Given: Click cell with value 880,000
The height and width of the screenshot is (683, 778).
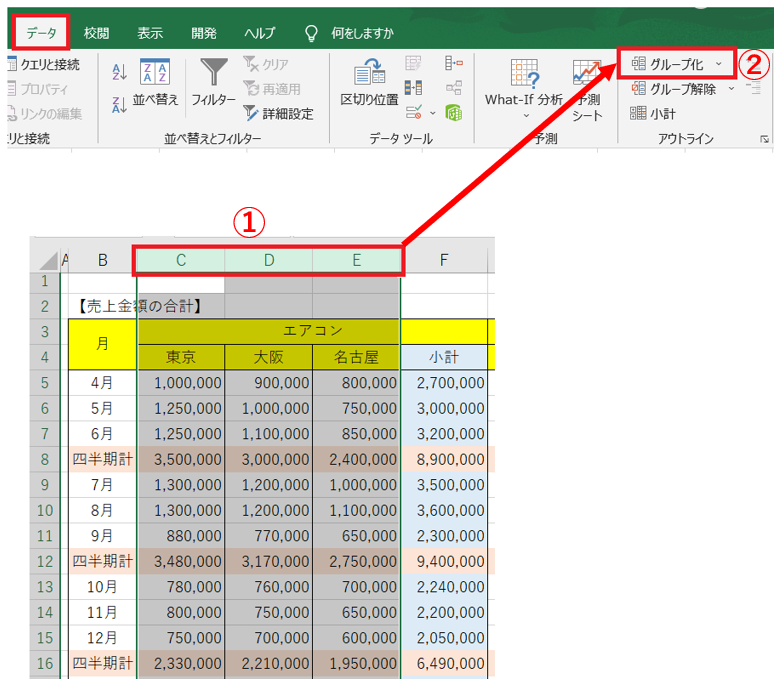Looking at the screenshot, I should pos(181,536).
